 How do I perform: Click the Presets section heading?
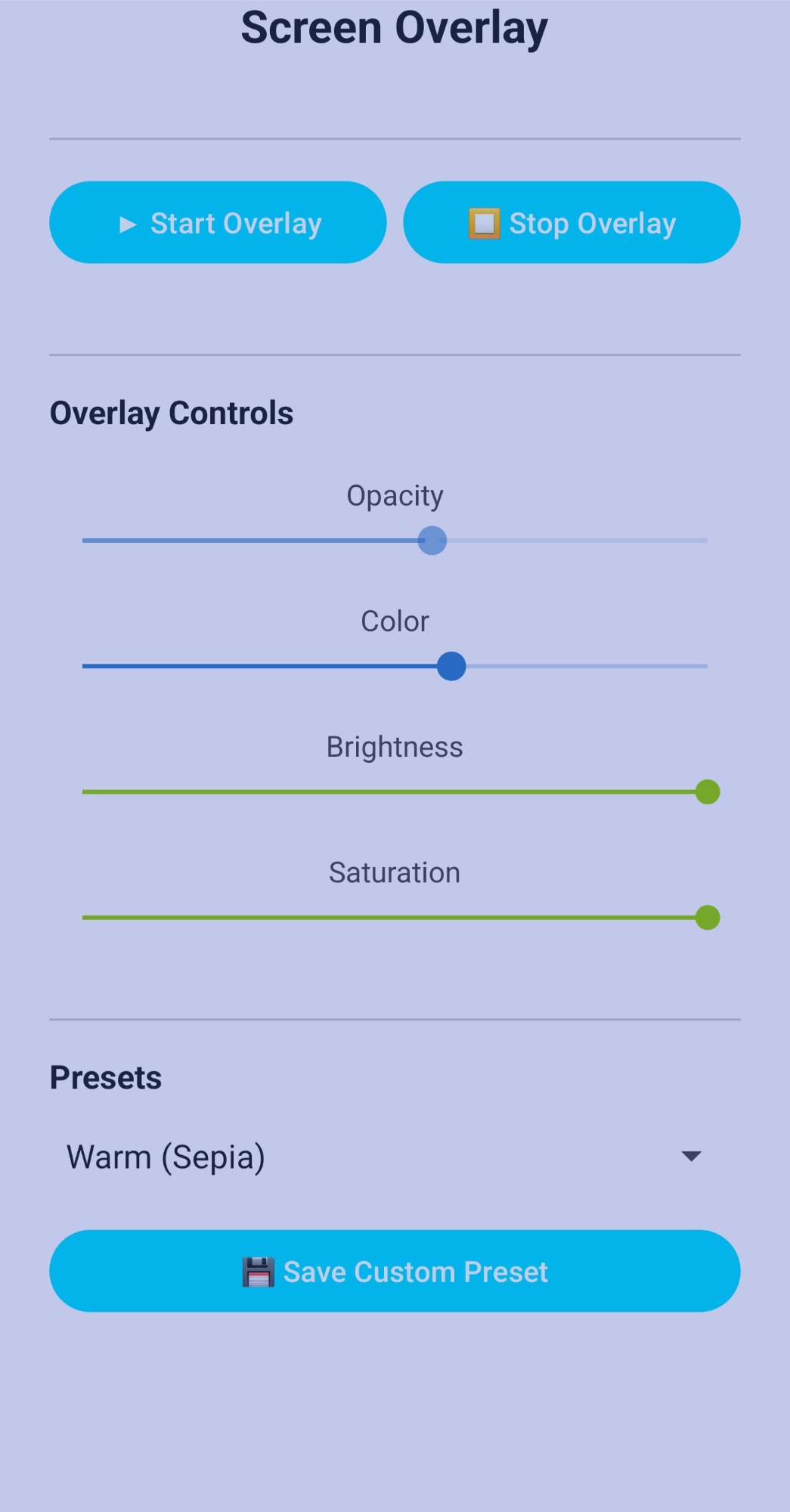[x=106, y=1077]
